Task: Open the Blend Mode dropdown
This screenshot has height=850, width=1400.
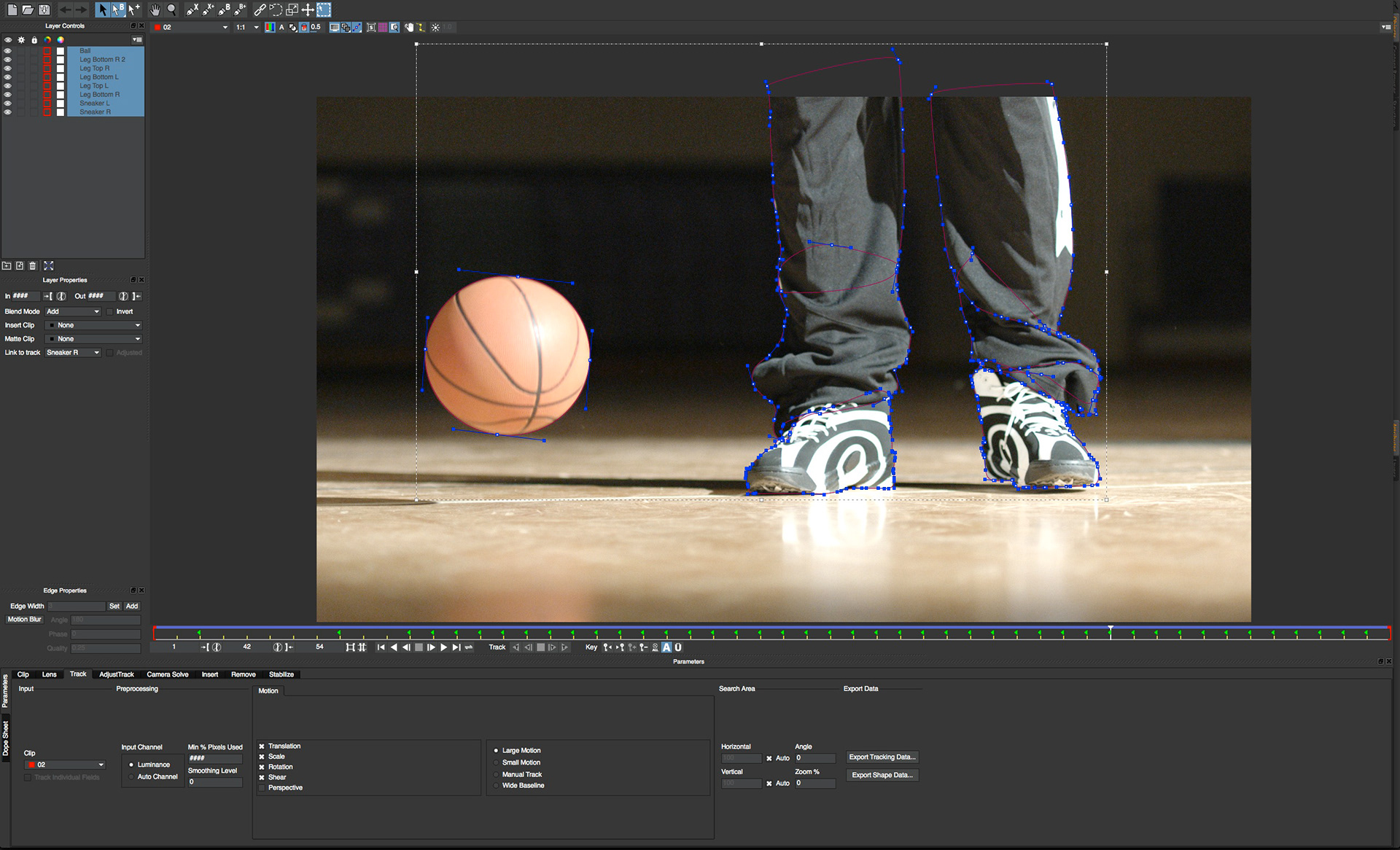Action: pyautogui.click(x=73, y=311)
